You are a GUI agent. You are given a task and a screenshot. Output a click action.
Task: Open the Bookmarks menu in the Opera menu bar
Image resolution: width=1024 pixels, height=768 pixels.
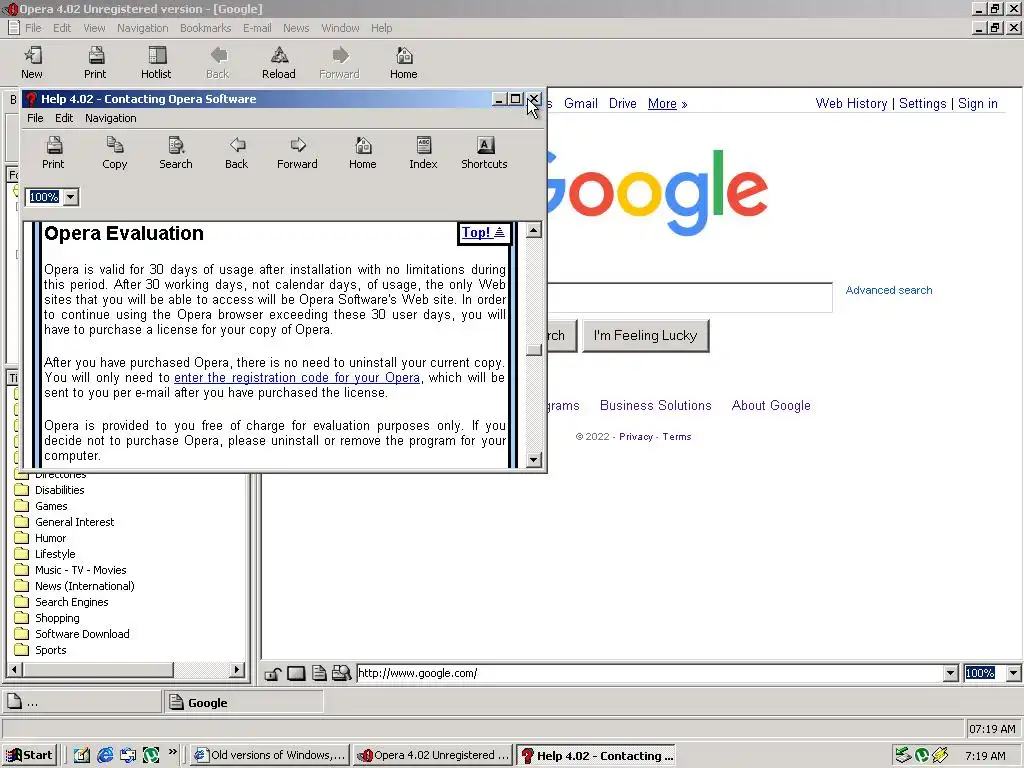click(206, 28)
